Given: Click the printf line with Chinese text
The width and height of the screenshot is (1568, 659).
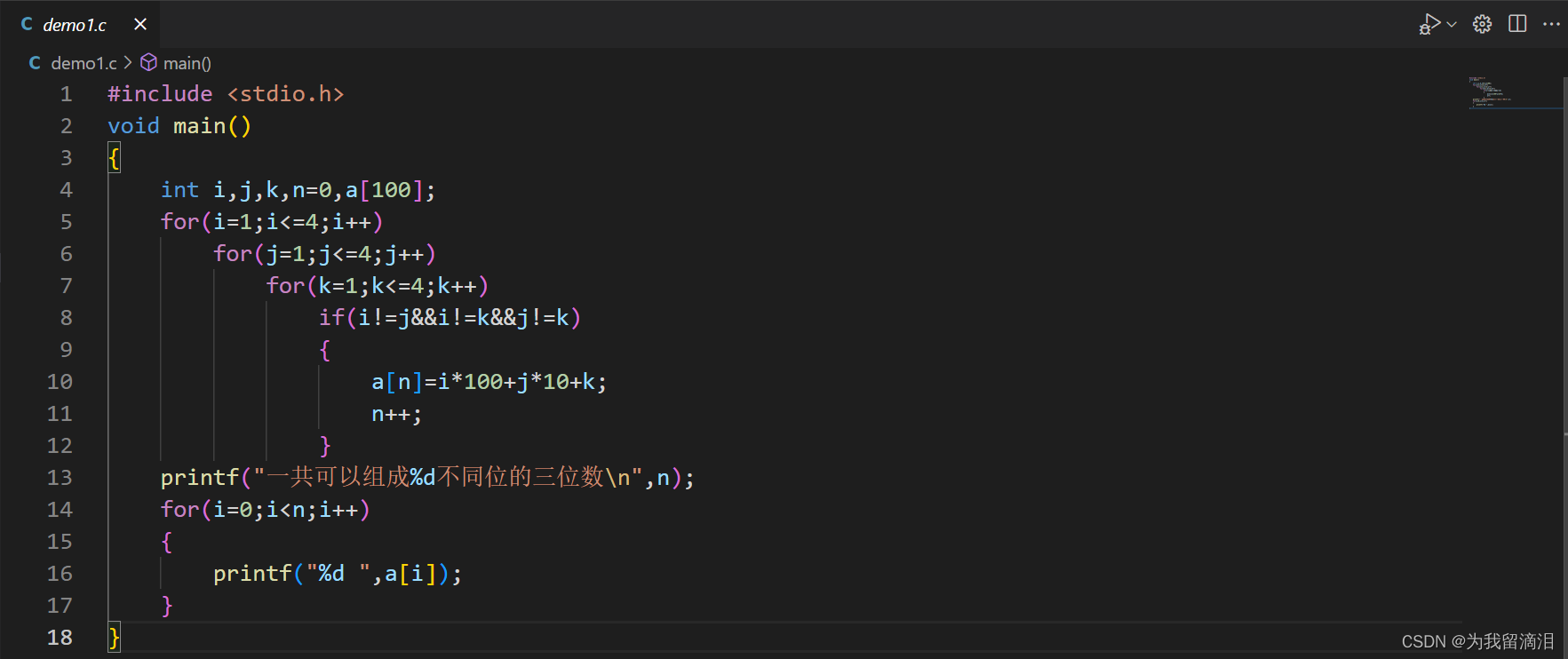Looking at the screenshot, I should pos(427,478).
